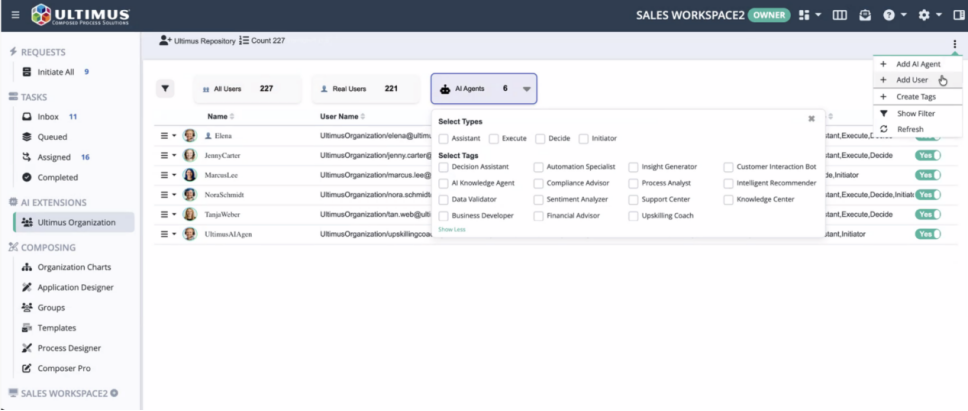Open the settings gear menu

[x=924, y=15]
